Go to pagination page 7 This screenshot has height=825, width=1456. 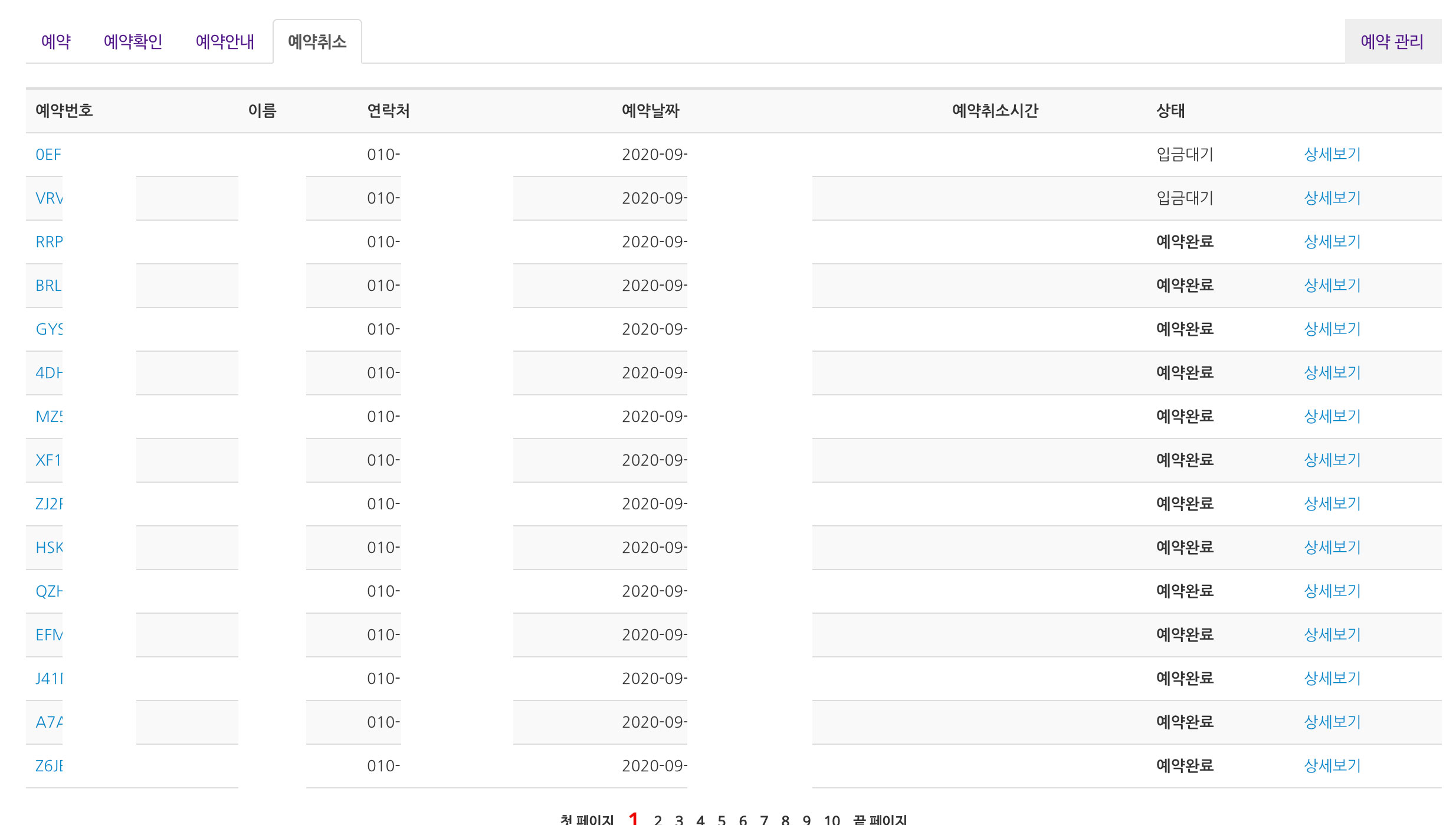[x=764, y=820]
